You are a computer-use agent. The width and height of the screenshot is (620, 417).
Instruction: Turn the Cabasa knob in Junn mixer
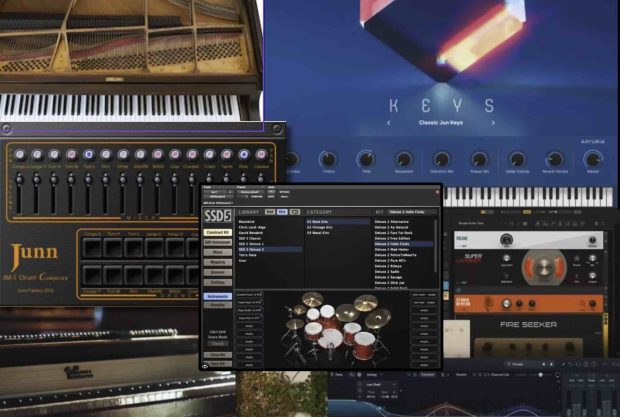coord(261,154)
